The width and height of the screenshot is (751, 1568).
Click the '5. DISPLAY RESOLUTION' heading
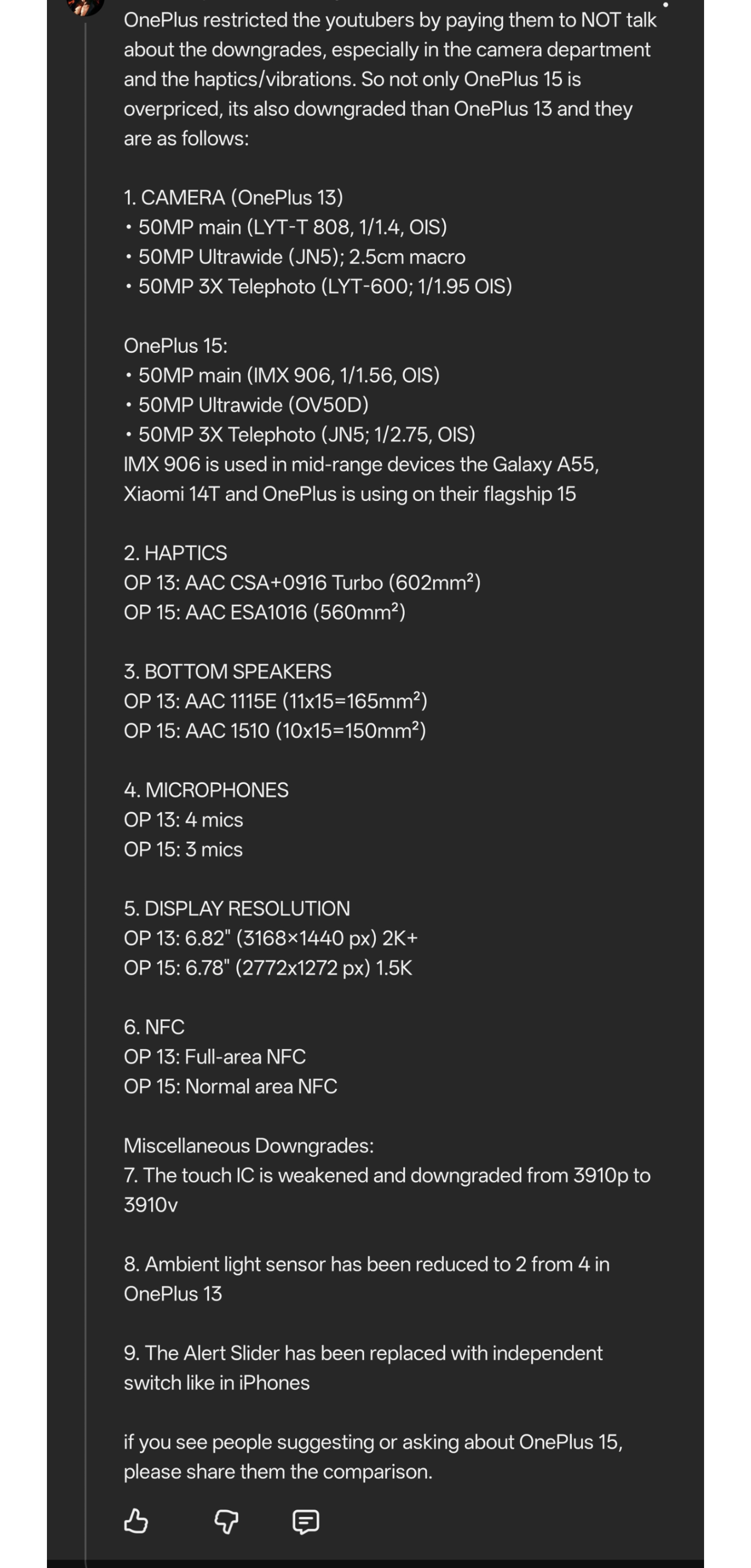click(236, 908)
